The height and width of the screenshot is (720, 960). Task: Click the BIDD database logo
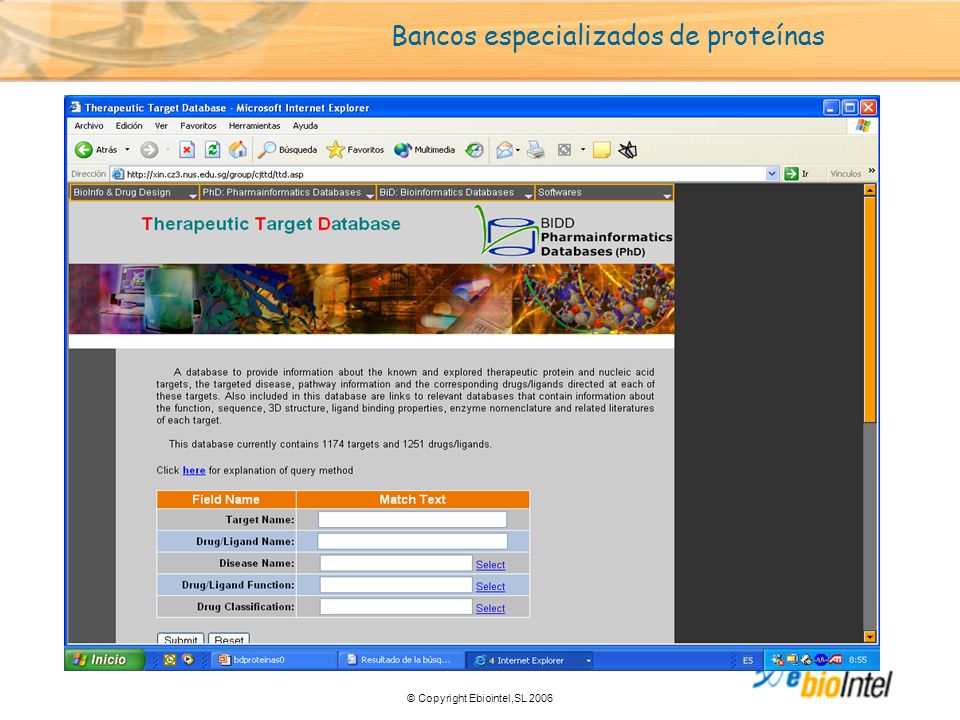(573, 231)
